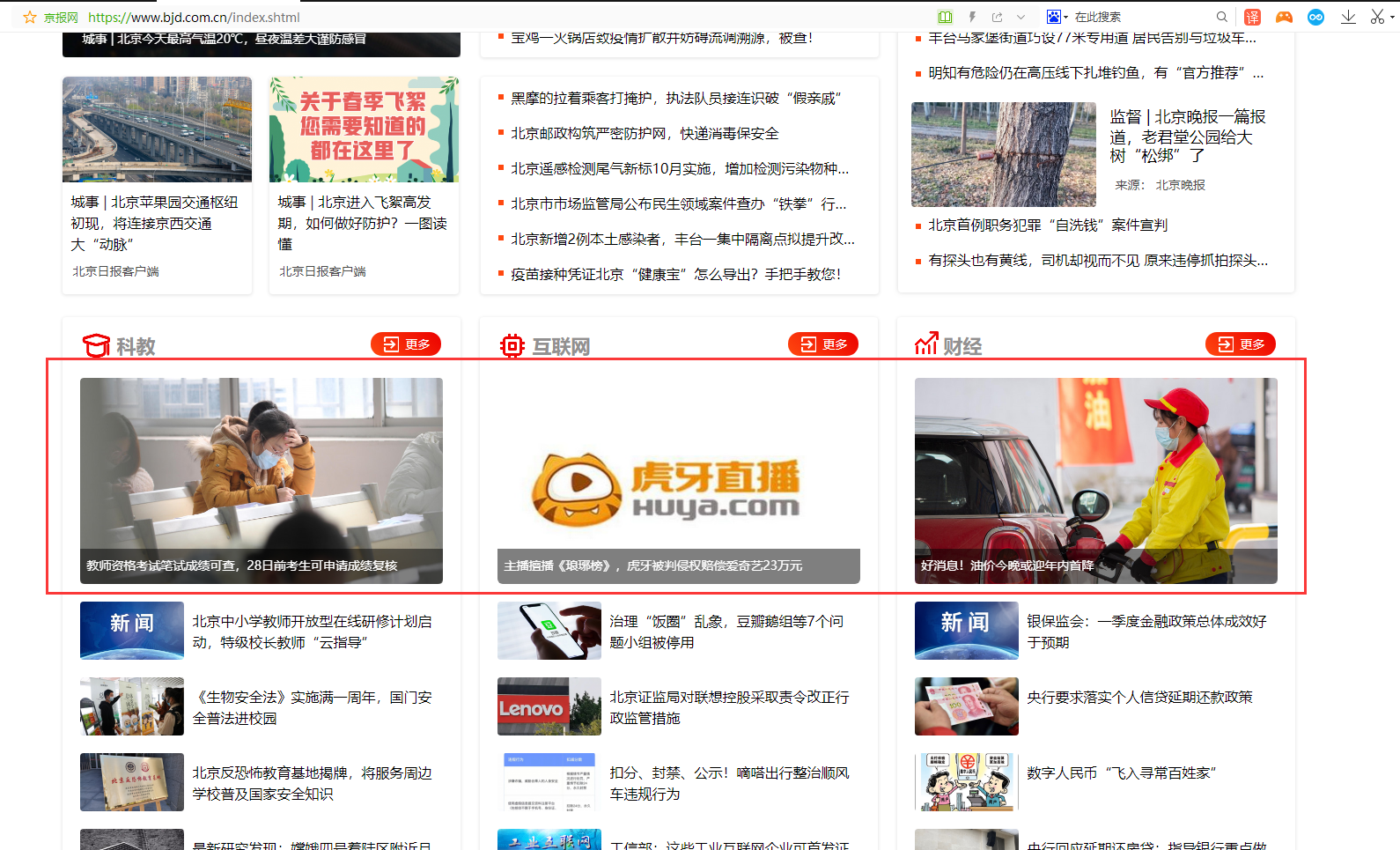
Task: Click the phone QR code thumbnail
Action: pyautogui.click(x=549, y=631)
